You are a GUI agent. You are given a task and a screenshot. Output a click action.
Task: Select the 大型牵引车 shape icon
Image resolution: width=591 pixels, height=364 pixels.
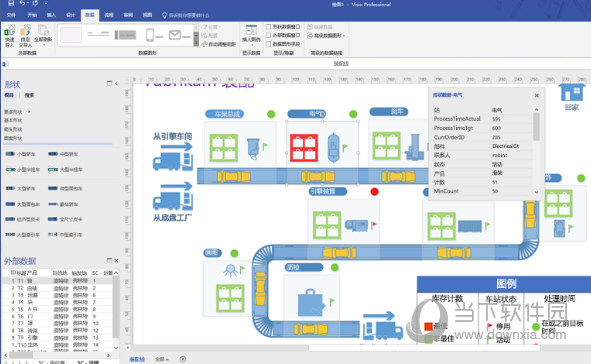pos(10,234)
